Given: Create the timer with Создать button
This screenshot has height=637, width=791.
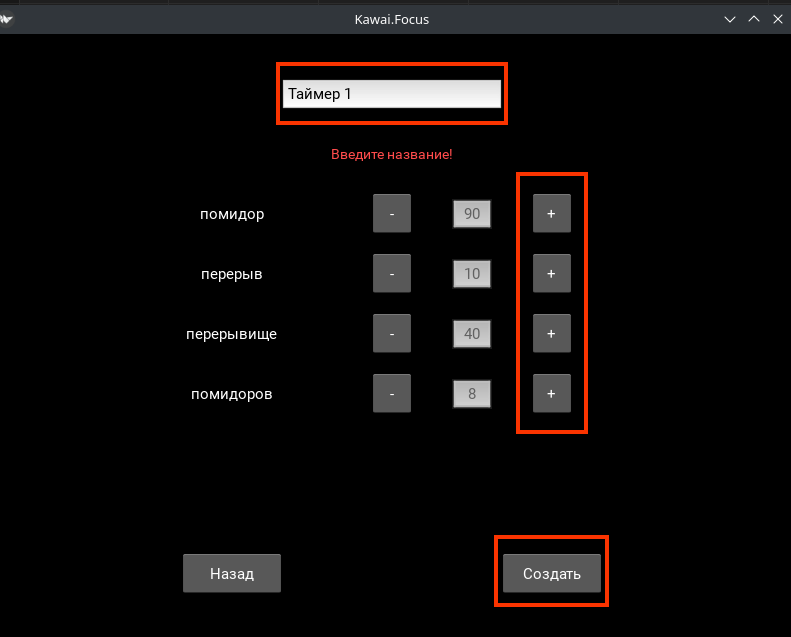Looking at the screenshot, I should 551,574.
